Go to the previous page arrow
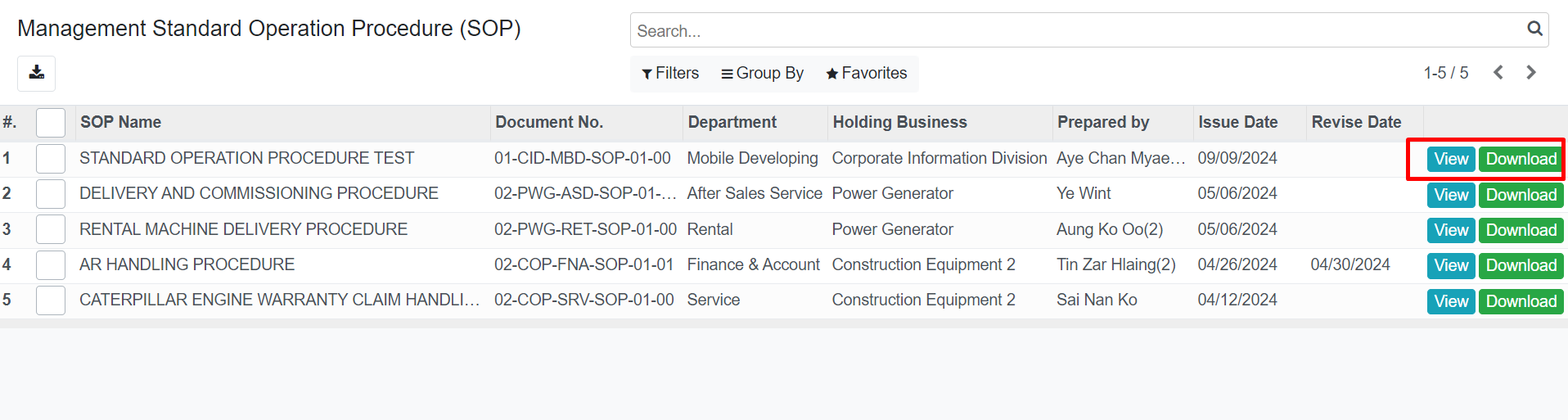The image size is (1568, 420). pos(1498,73)
